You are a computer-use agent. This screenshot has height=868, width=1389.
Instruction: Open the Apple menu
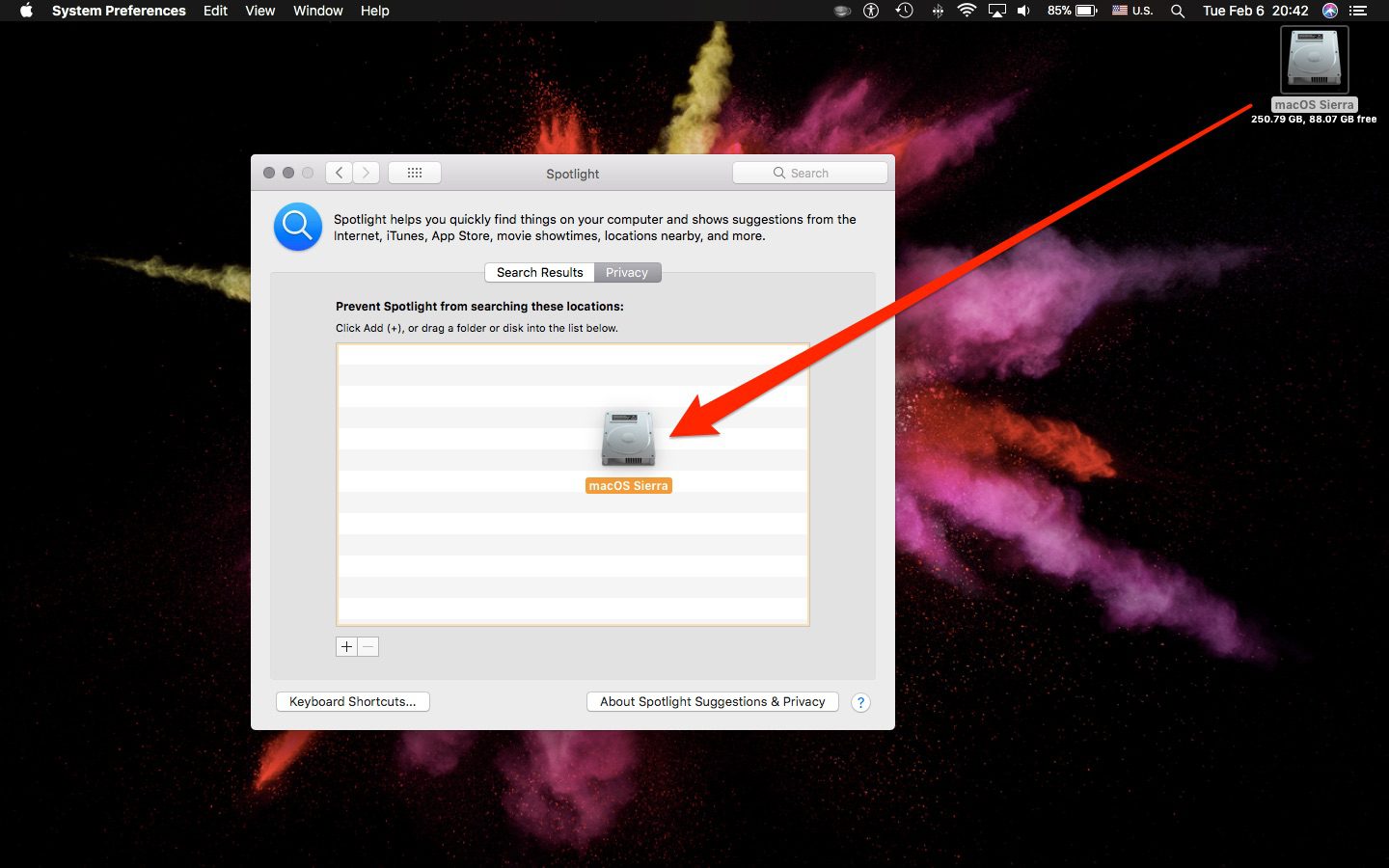click(26, 11)
